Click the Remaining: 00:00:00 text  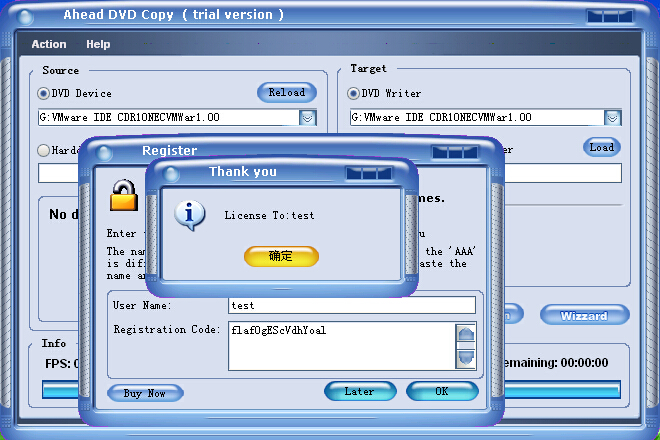click(x=556, y=363)
